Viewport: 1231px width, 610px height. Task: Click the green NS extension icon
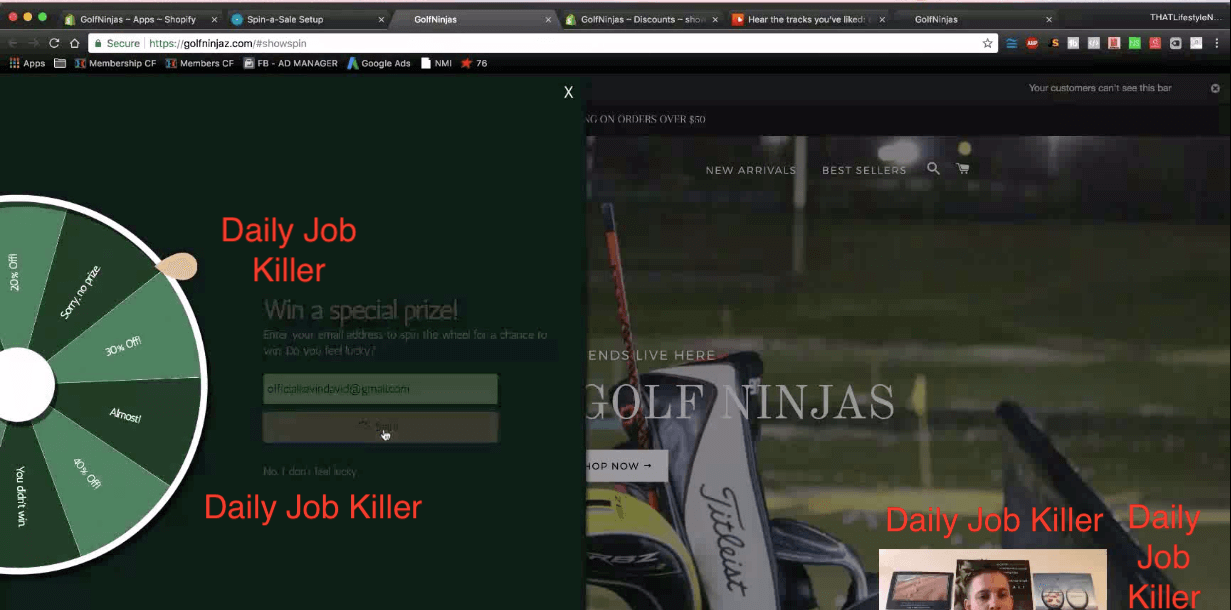[1135, 43]
